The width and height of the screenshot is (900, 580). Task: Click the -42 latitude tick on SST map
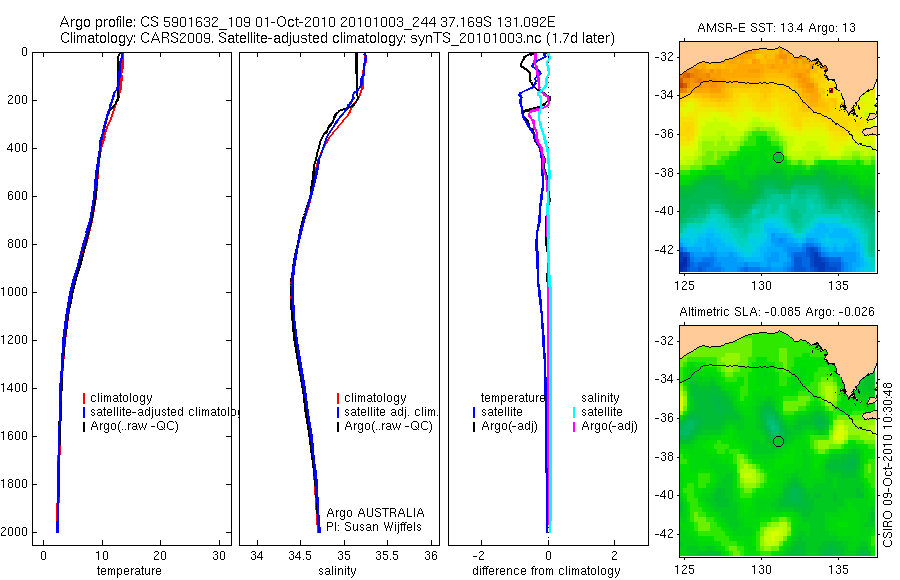click(663, 250)
